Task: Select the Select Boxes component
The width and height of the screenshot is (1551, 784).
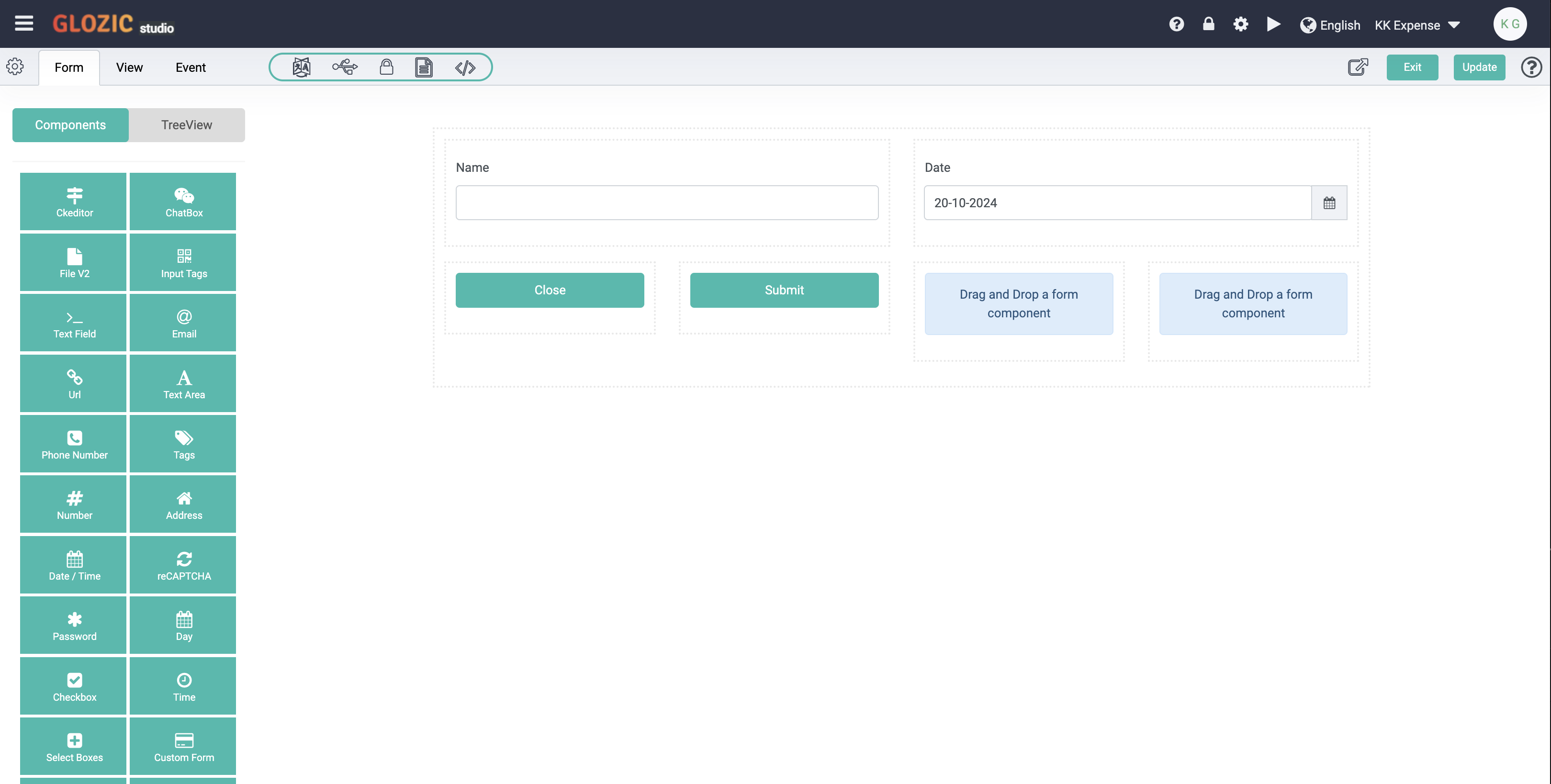Action: pos(73,747)
